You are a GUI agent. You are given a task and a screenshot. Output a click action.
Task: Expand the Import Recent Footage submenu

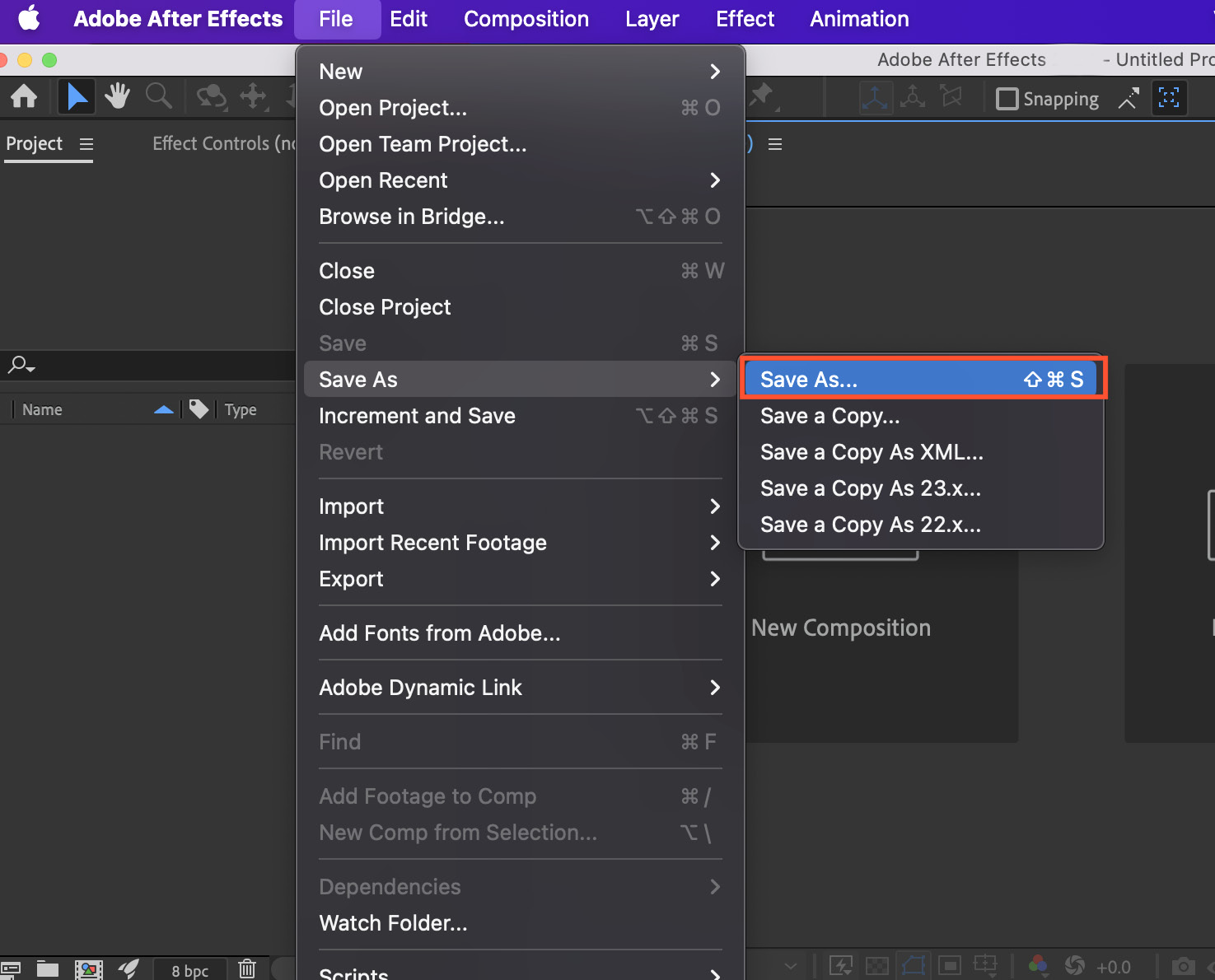tap(520, 543)
